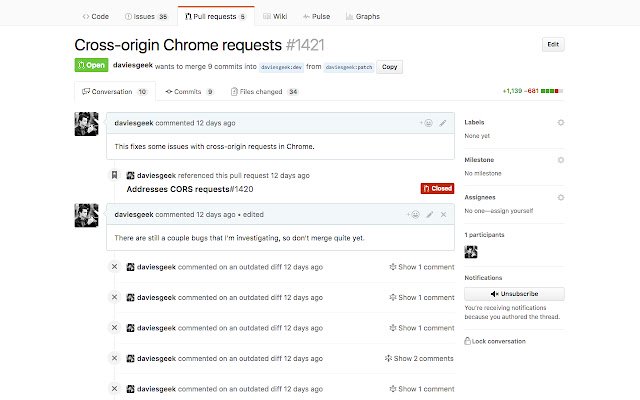Click the Edit title button
Viewport: 640px width, 400px height.
[x=553, y=44]
